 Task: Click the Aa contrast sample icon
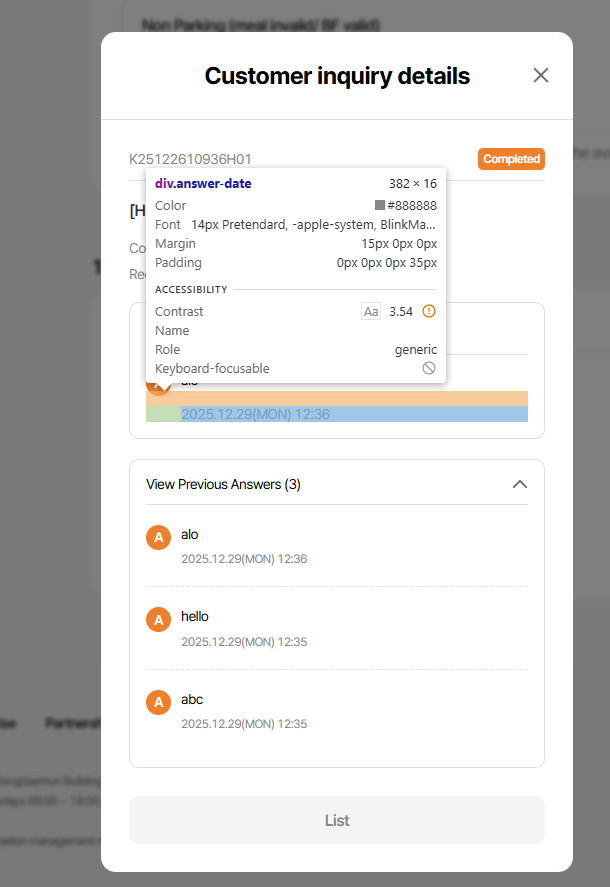[371, 311]
